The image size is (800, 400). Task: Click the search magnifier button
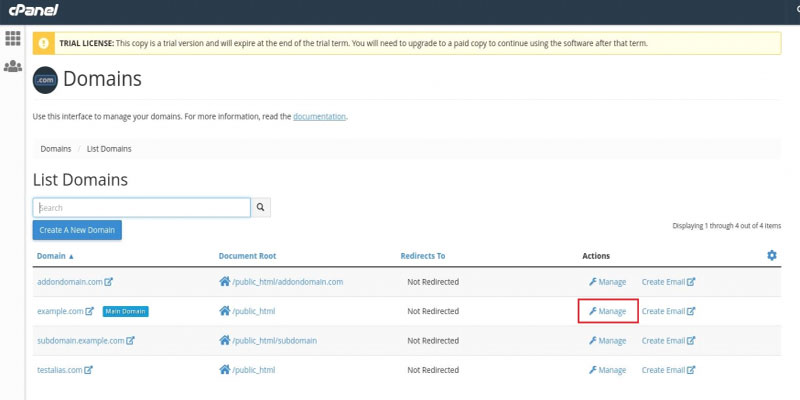click(x=261, y=207)
